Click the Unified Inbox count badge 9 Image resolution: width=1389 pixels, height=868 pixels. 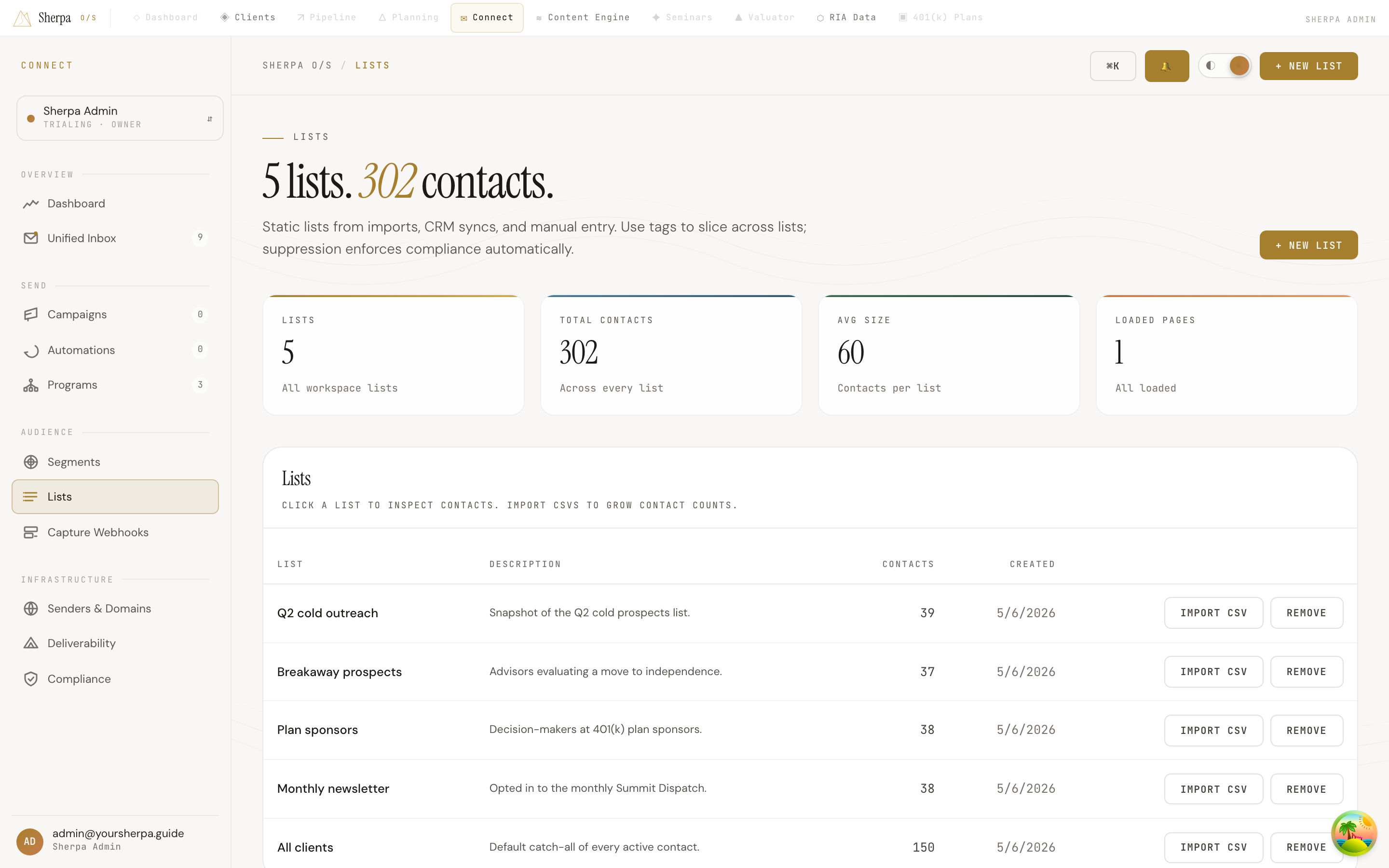pyautogui.click(x=200, y=237)
